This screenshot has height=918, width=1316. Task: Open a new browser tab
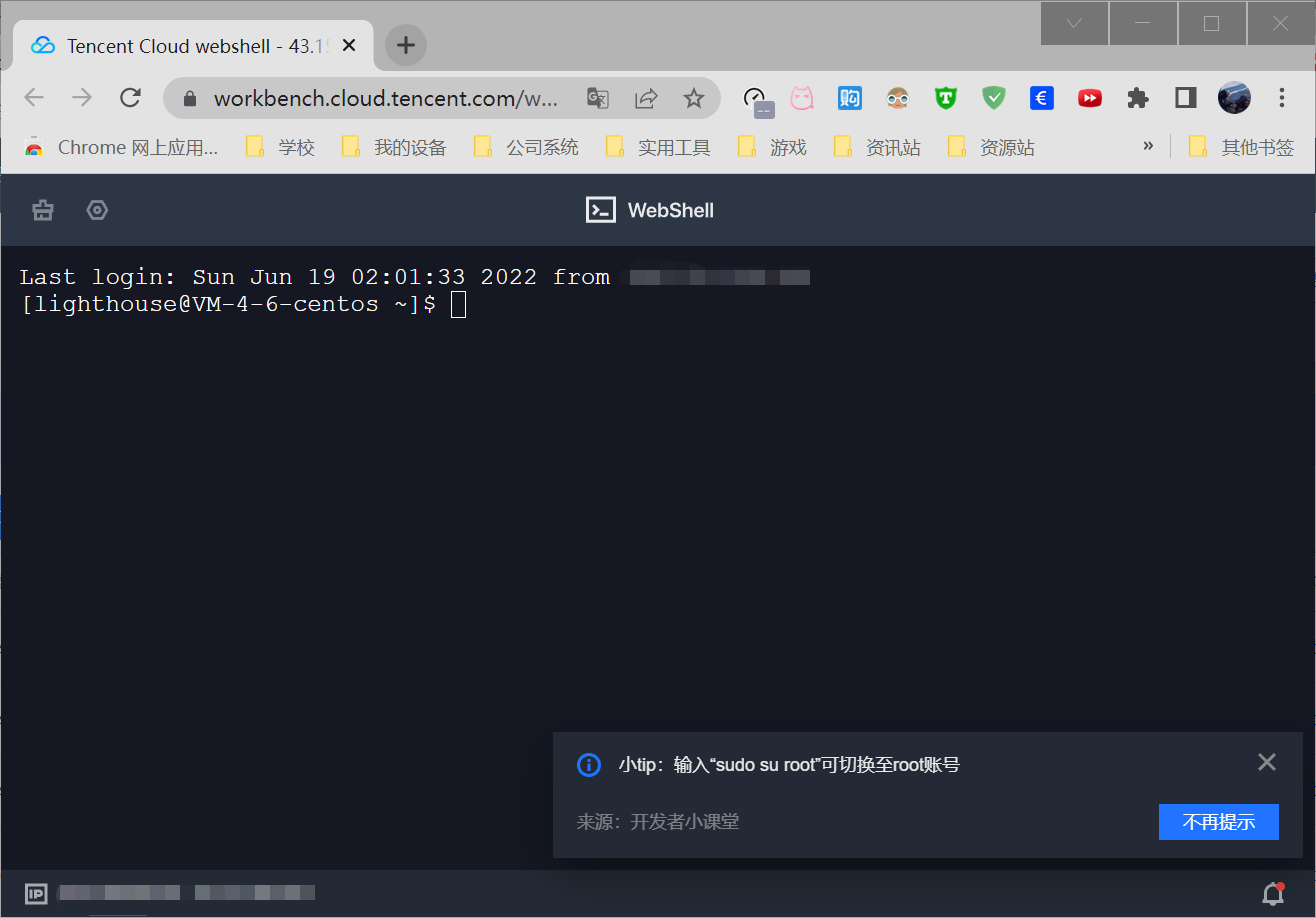coord(406,45)
